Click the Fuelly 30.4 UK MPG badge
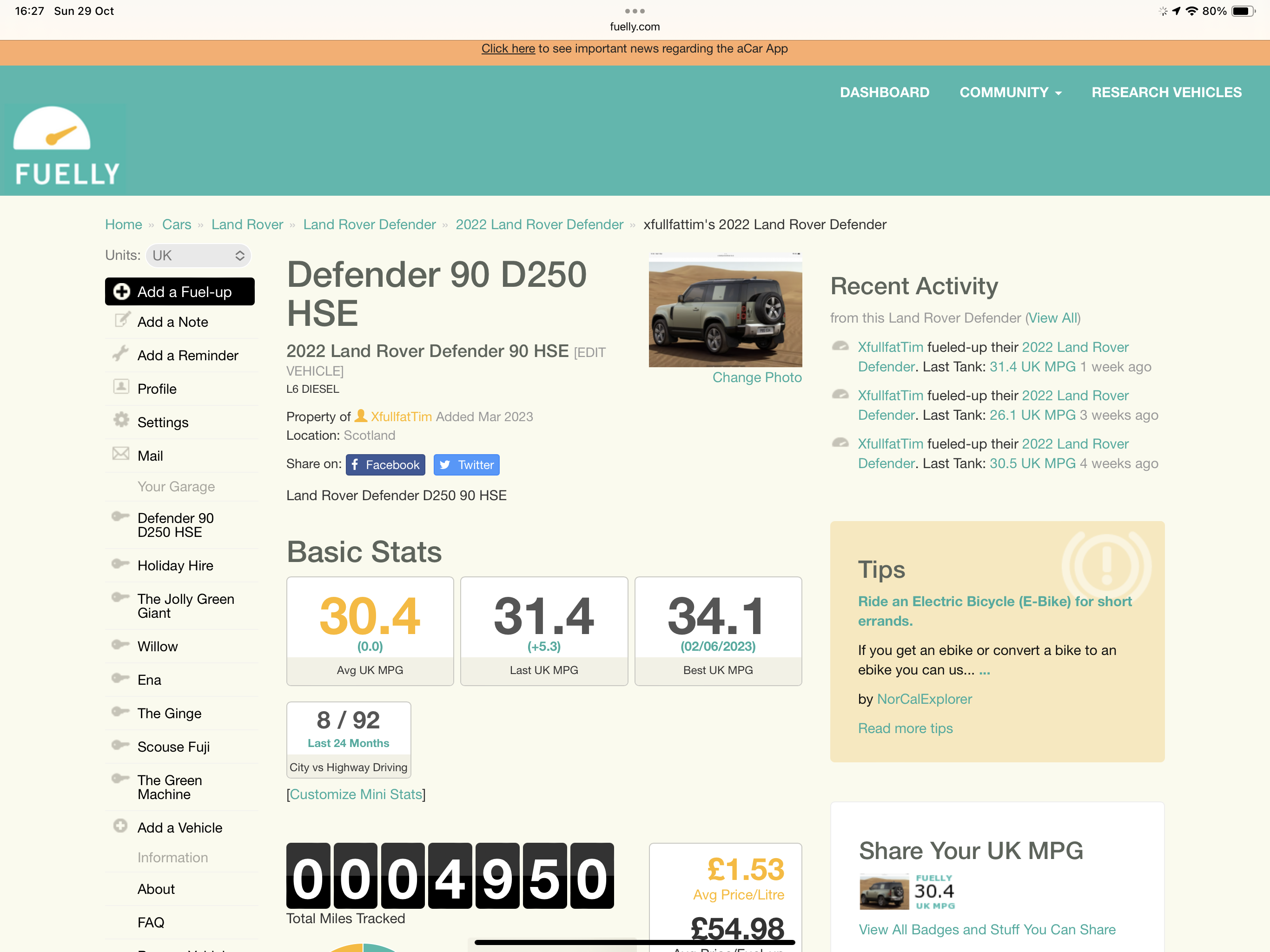This screenshot has width=1270, height=952. [908, 892]
